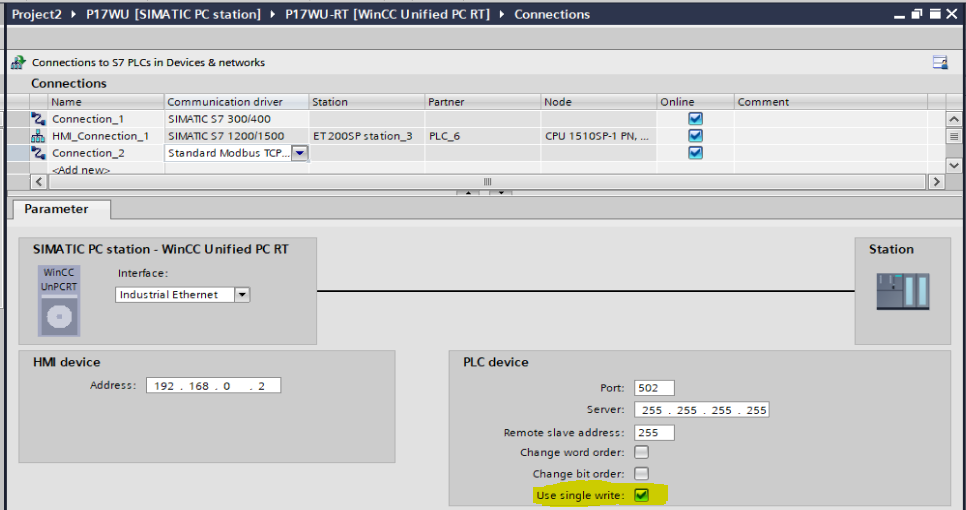Click P17WU-RT [WinCC Unified PC RT] breadcrumb
This screenshot has height=510, width=966.
click(x=388, y=14)
